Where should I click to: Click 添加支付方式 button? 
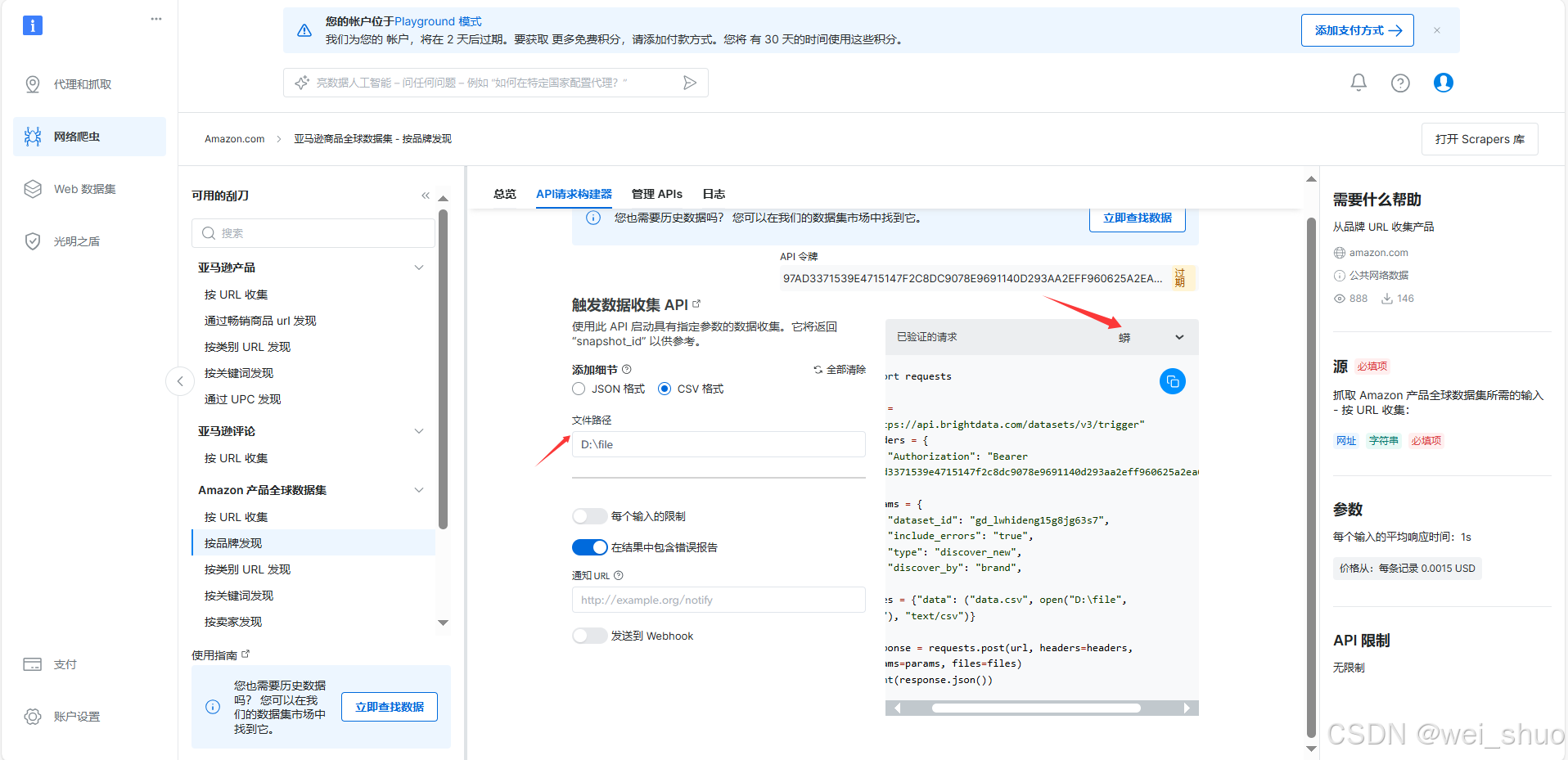pyautogui.click(x=1358, y=30)
